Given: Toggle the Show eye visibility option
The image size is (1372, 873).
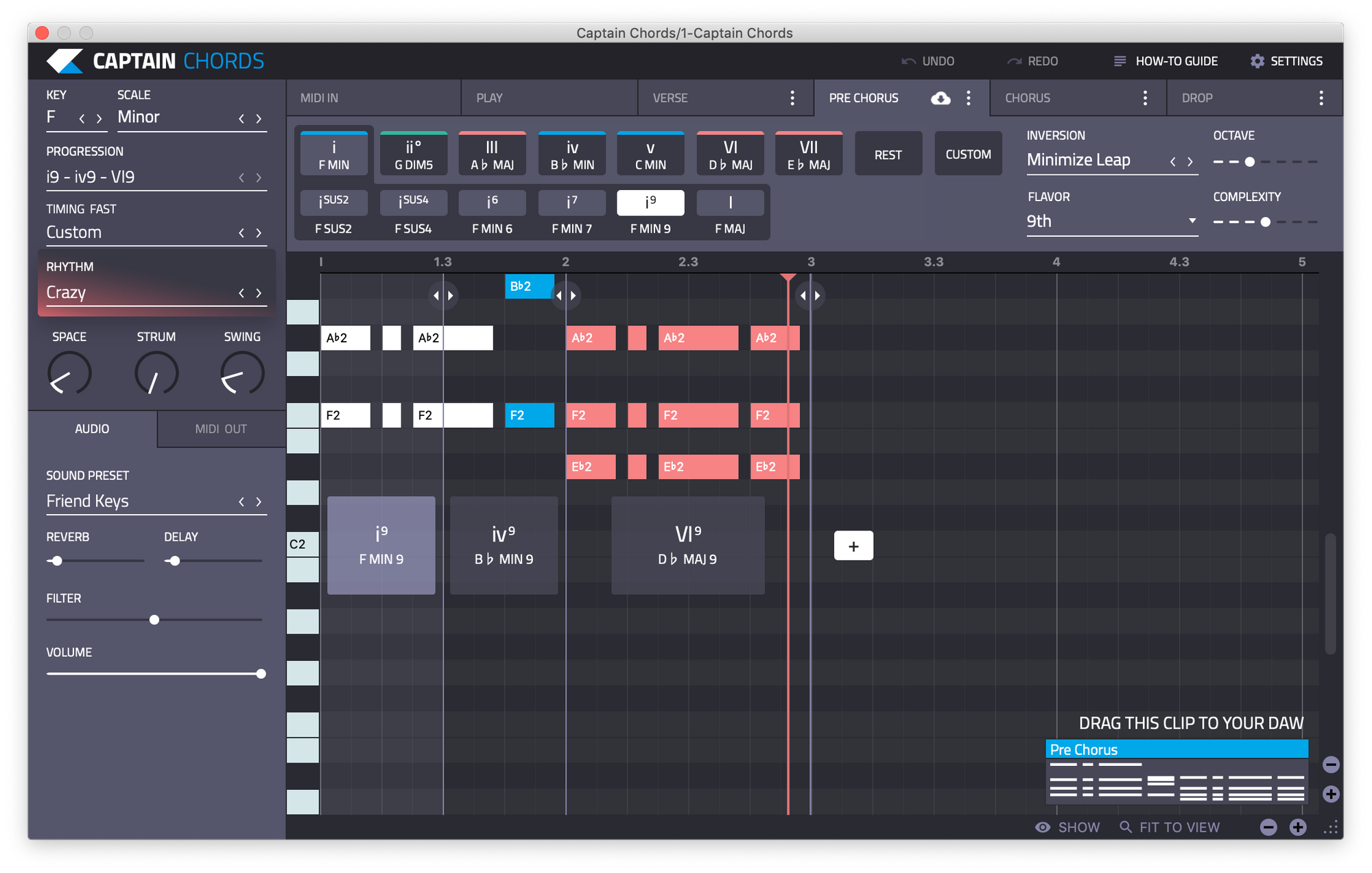Looking at the screenshot, I should [x=1043, y=827].
